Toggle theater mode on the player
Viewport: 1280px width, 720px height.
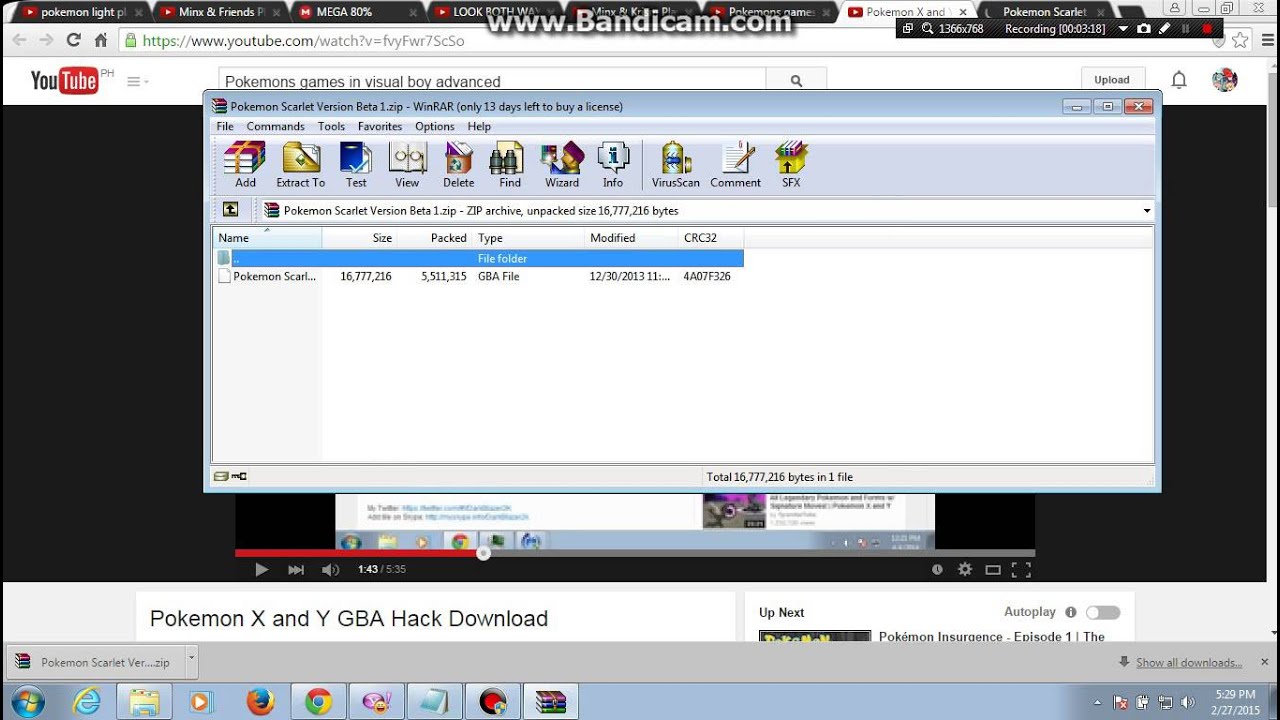coord(993,569)
